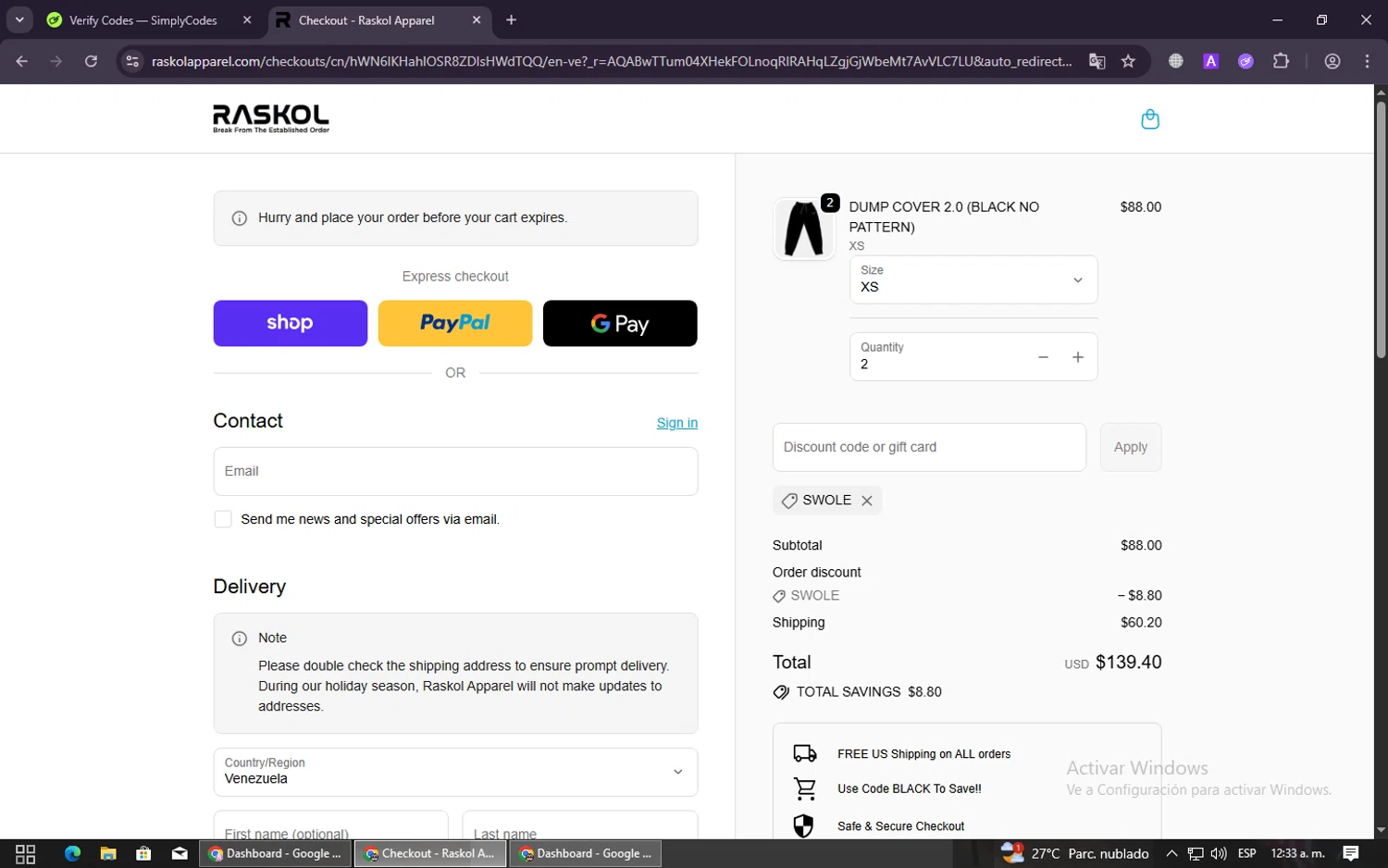Click the address bar URL
Screen dimensions: 1388x868
point(612,61)
